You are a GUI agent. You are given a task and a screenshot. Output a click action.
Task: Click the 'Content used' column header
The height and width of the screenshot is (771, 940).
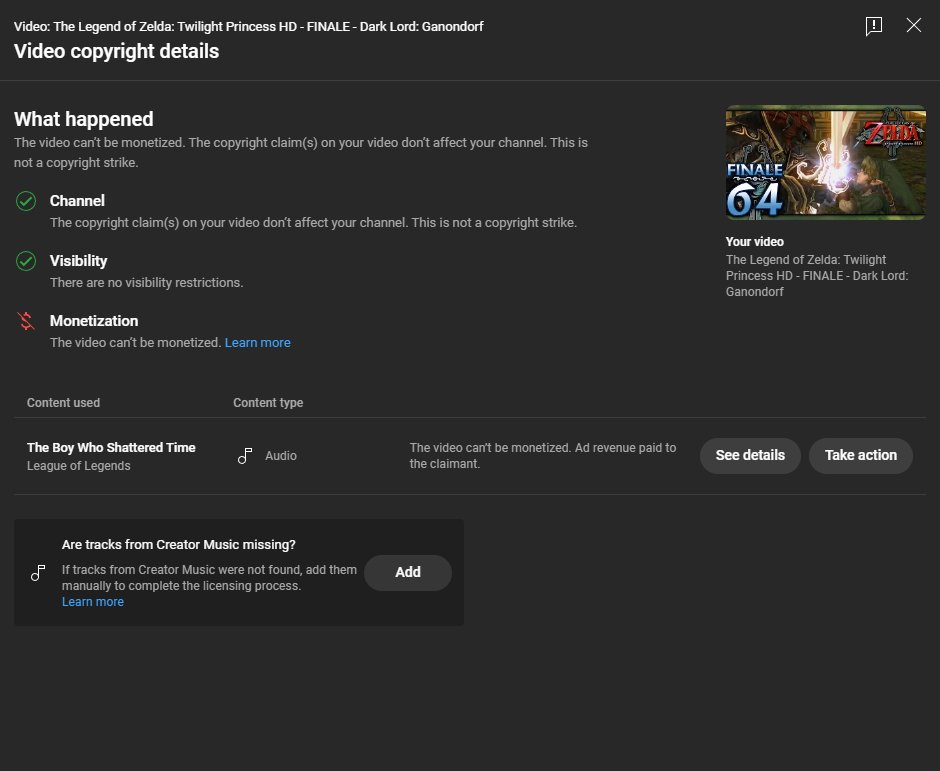64,403
